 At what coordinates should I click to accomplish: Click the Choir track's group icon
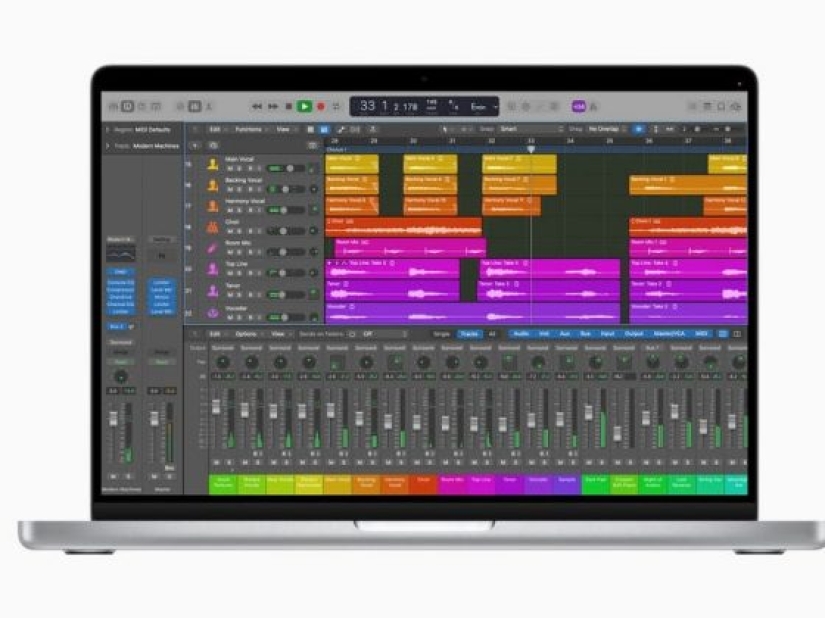tap(213, 228)
